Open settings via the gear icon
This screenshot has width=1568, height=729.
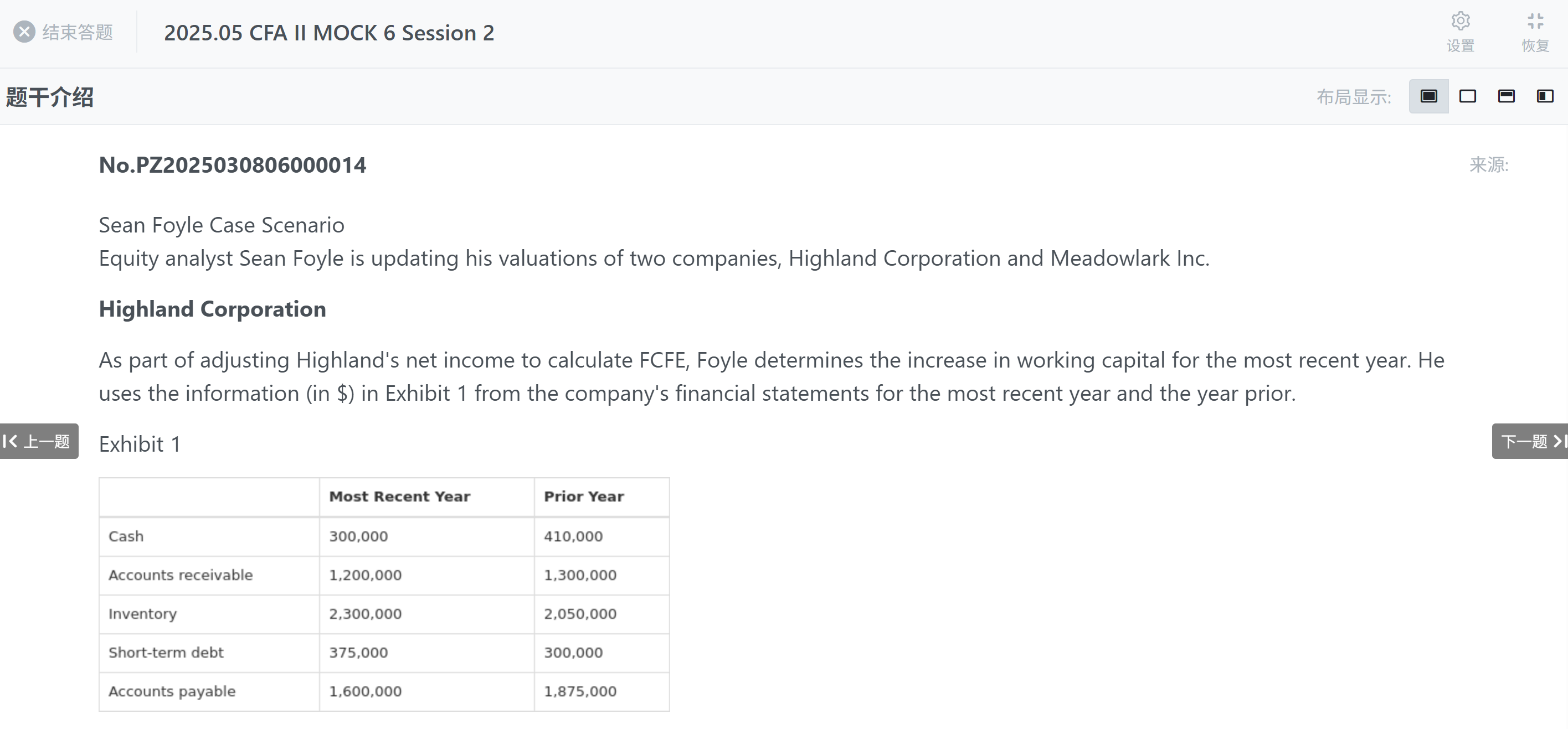1460,22
